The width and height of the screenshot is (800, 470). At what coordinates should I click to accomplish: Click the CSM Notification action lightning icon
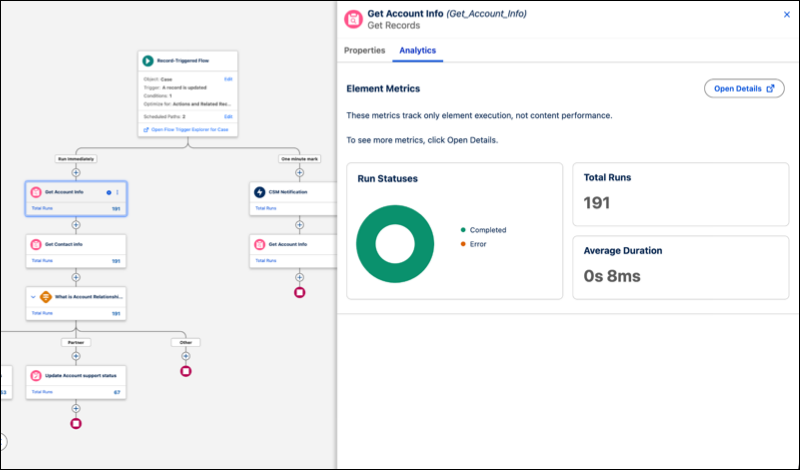[260, 192]
